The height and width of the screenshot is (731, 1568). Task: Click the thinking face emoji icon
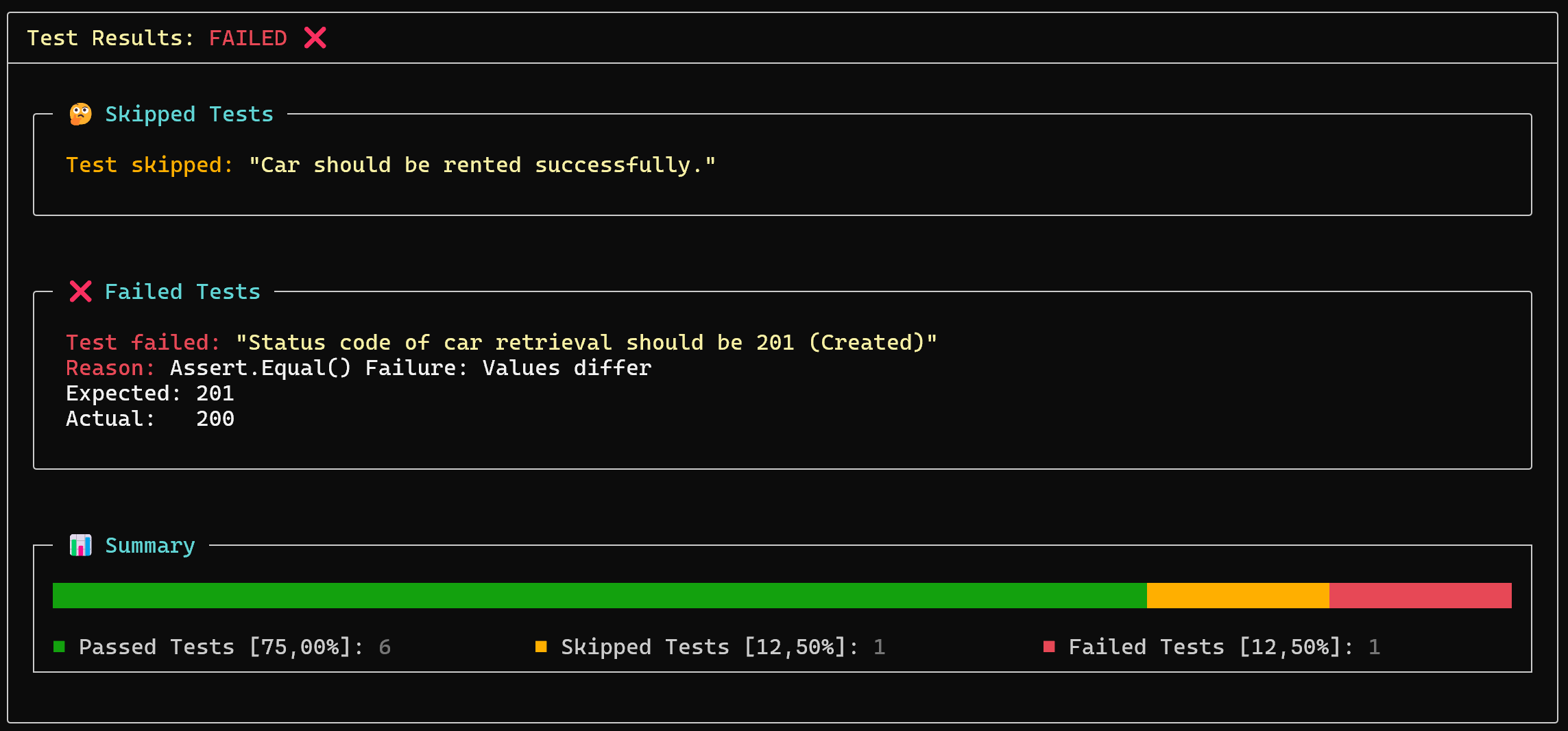pyautogui.click(x=80, y=114)
